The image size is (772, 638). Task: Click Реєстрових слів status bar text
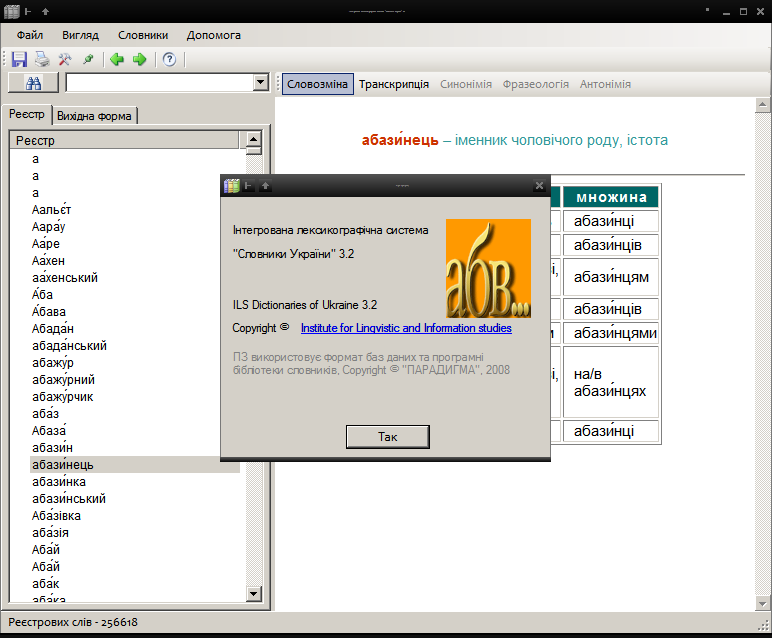(x=73, y=622)
